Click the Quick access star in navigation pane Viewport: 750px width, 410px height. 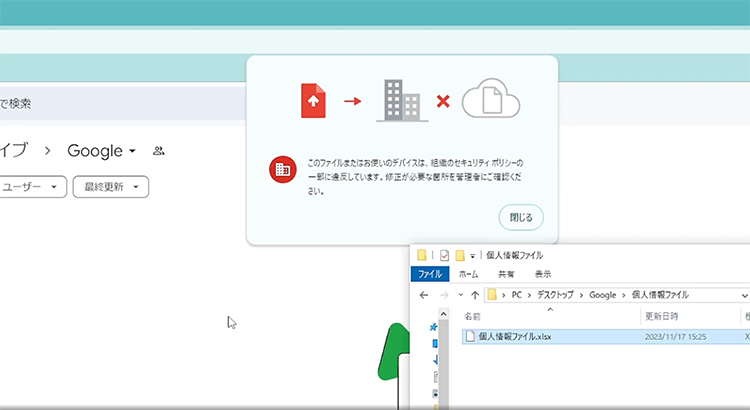click(433, 327)
